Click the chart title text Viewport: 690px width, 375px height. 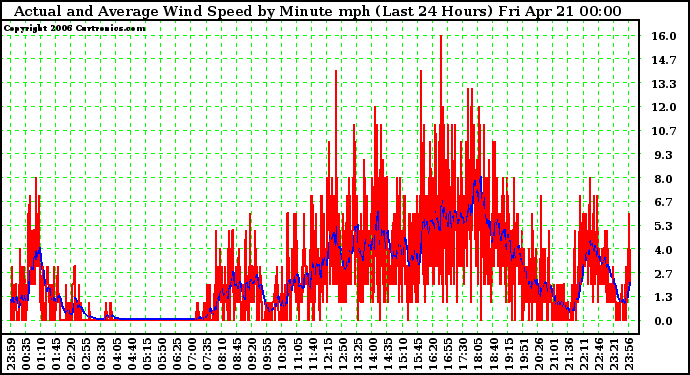point(317,11)
